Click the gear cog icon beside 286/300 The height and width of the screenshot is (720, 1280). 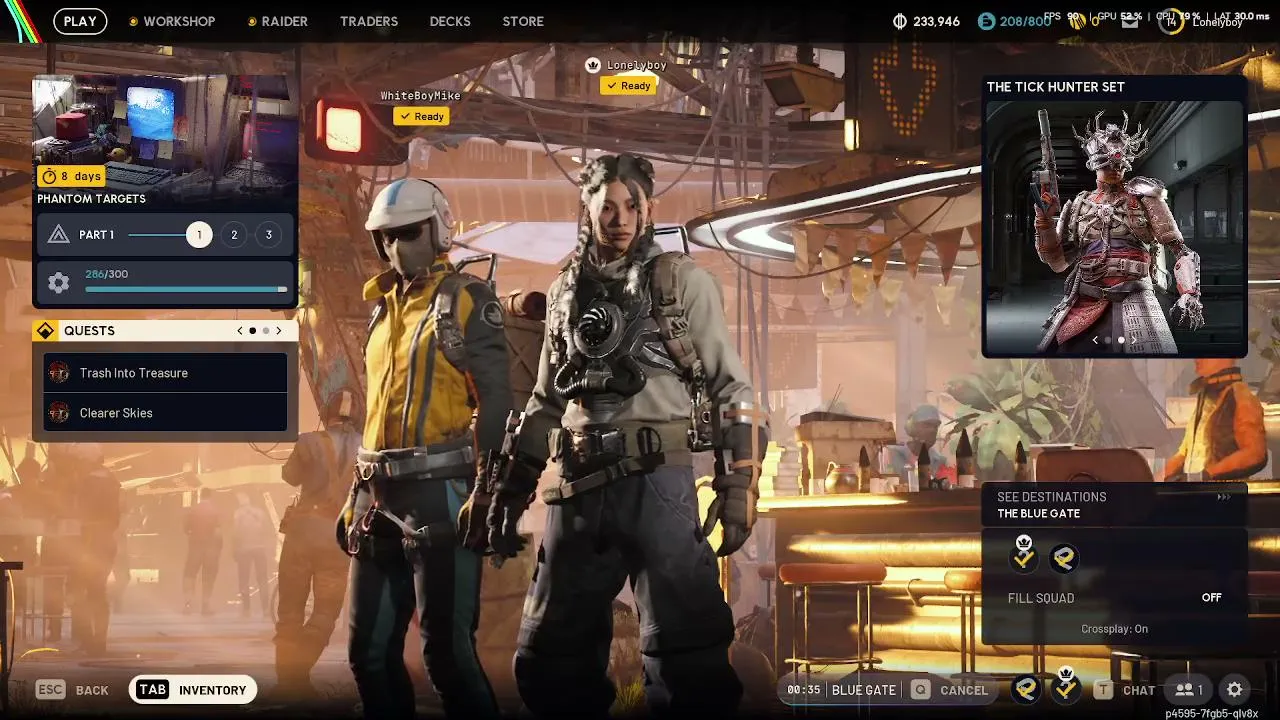click(59, 283)
